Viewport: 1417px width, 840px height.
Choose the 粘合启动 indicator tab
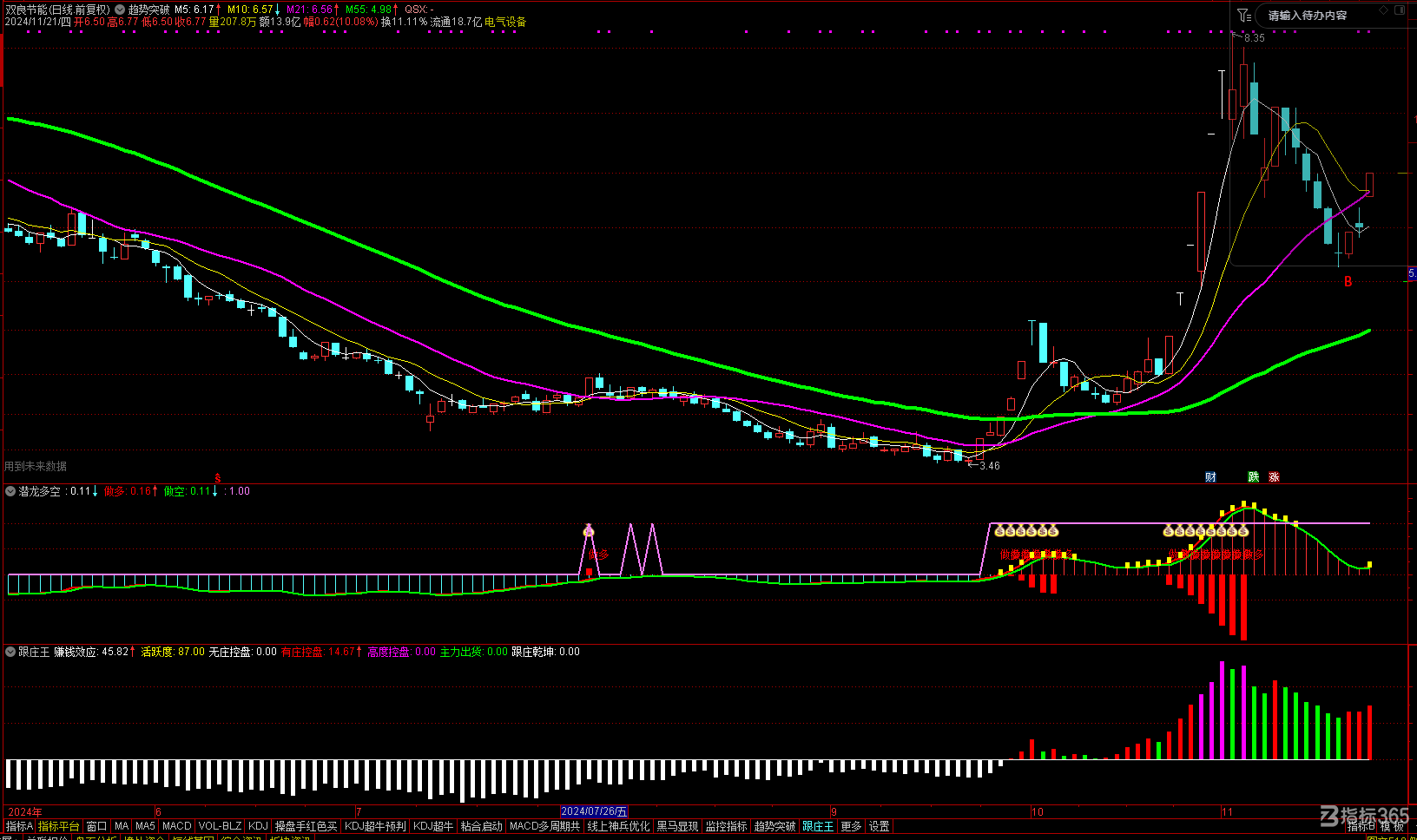click(481, 826)
